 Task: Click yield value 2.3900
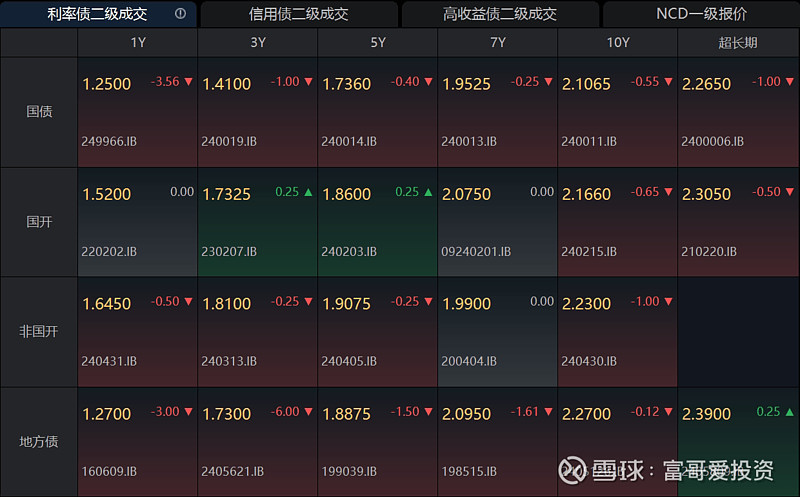point(706,414)
